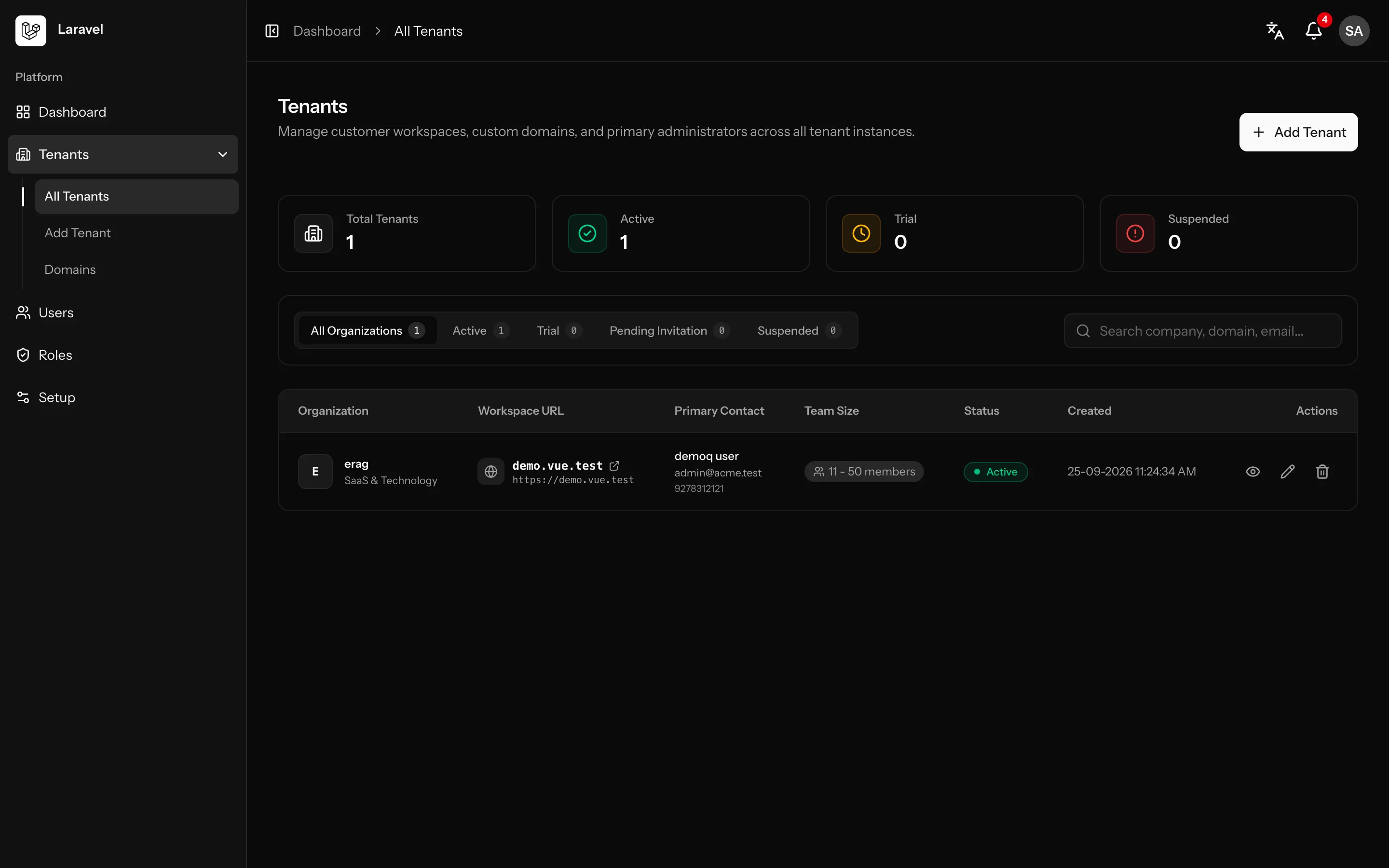Open the SA user avatar menu
The height and width of the screenshot is (868, 1389).
point(1353,31)
